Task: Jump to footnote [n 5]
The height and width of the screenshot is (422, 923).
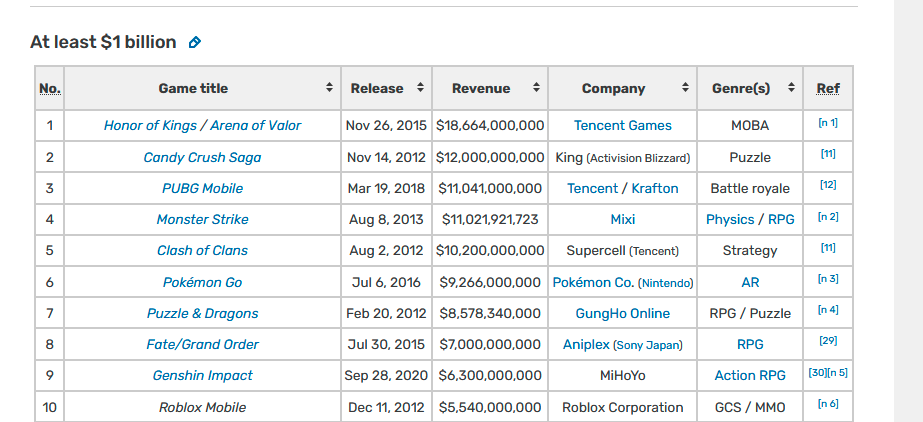Action: pos(838,373)
